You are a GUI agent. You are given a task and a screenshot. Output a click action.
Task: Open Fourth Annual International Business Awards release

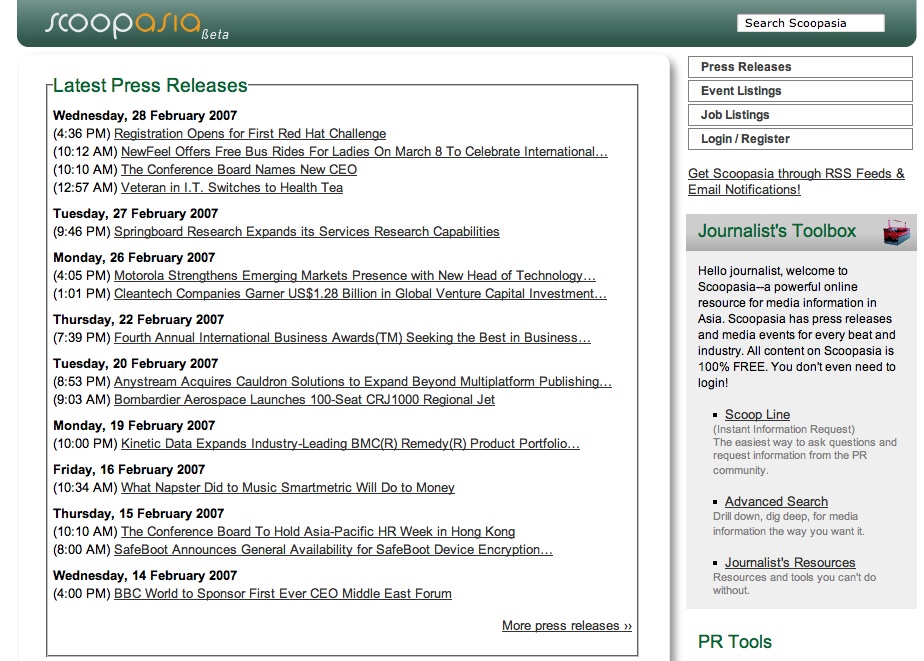(352, 338)
